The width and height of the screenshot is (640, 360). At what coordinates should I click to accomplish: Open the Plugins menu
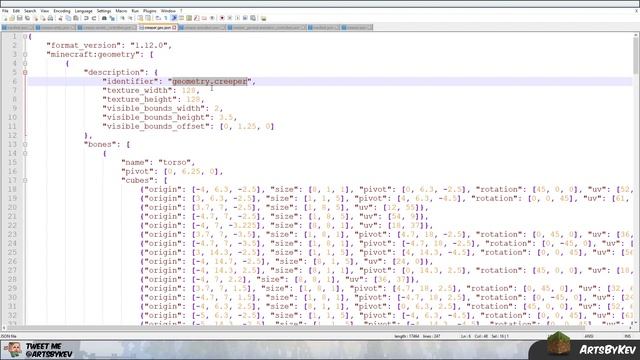coord(149,11)
